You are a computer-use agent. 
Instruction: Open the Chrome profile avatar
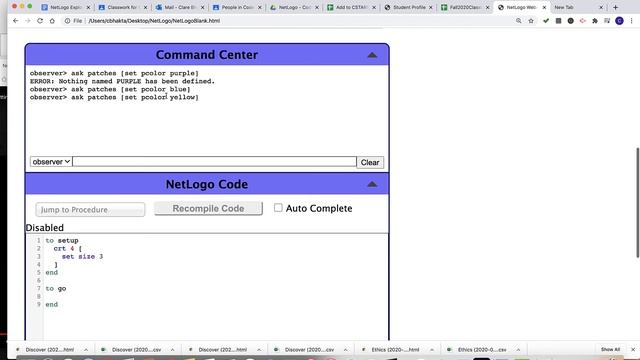[619, 20]
